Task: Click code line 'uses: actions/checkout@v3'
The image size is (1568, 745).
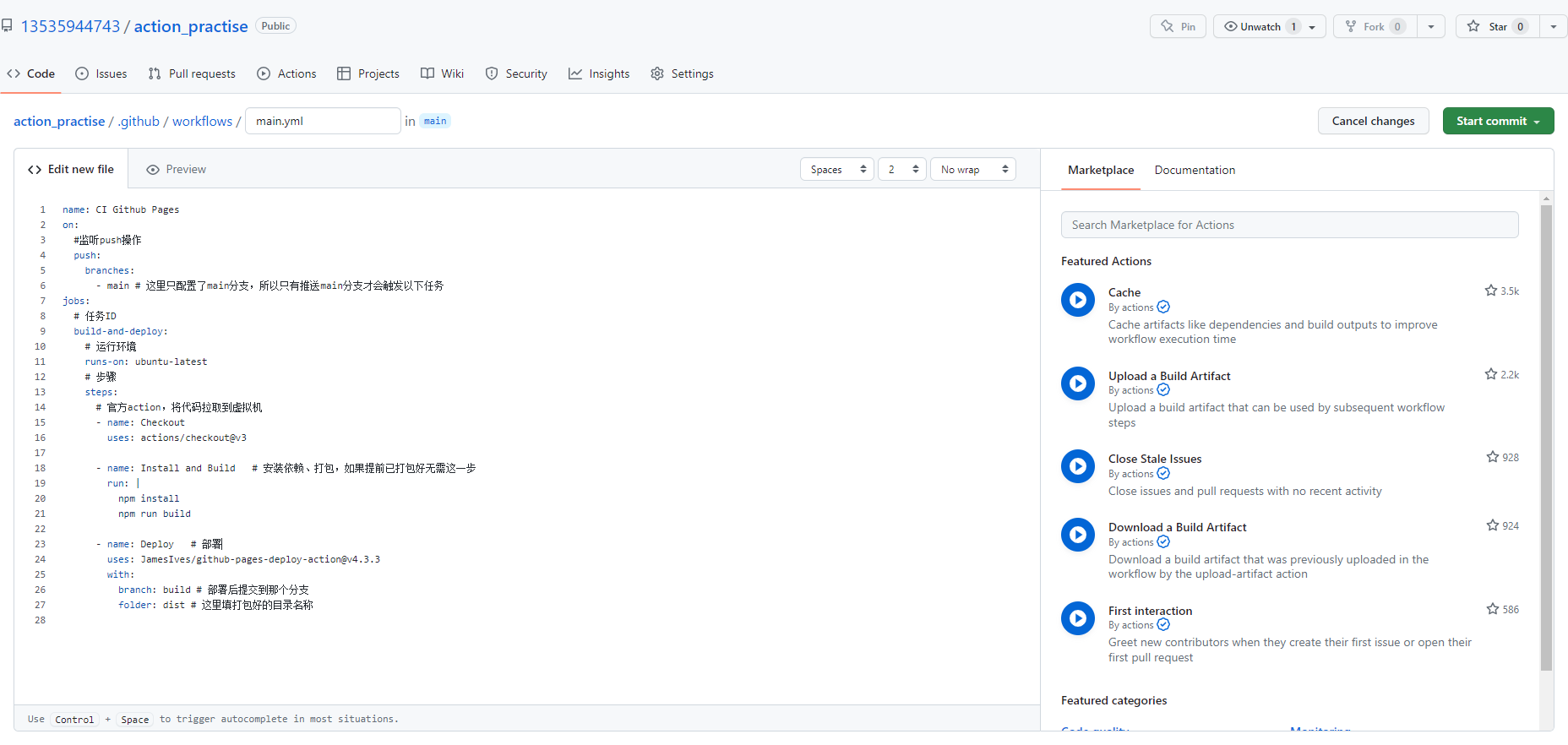Action: [x=177, y=438]
